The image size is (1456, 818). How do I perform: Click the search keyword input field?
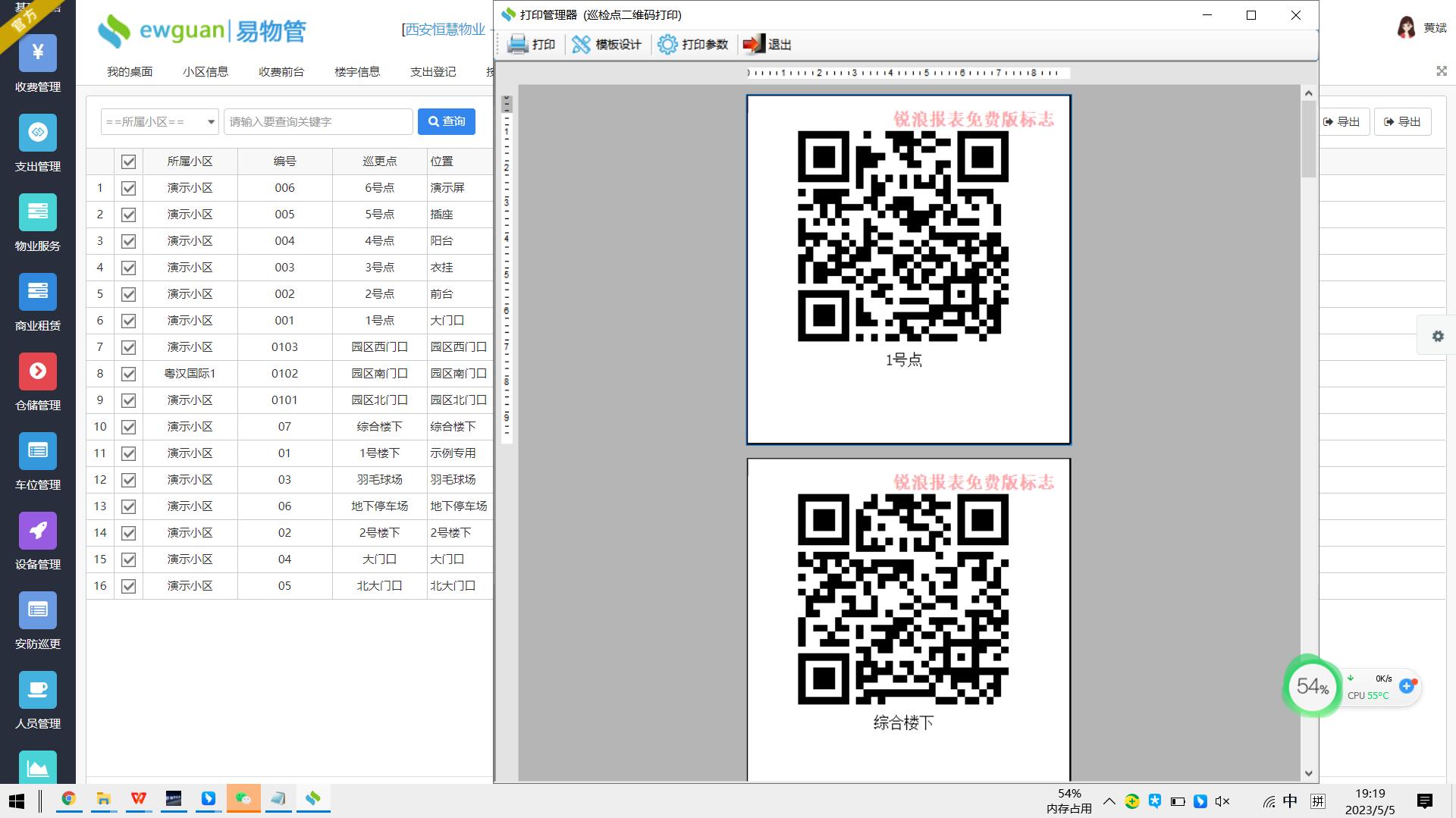(x=318, y=122)
